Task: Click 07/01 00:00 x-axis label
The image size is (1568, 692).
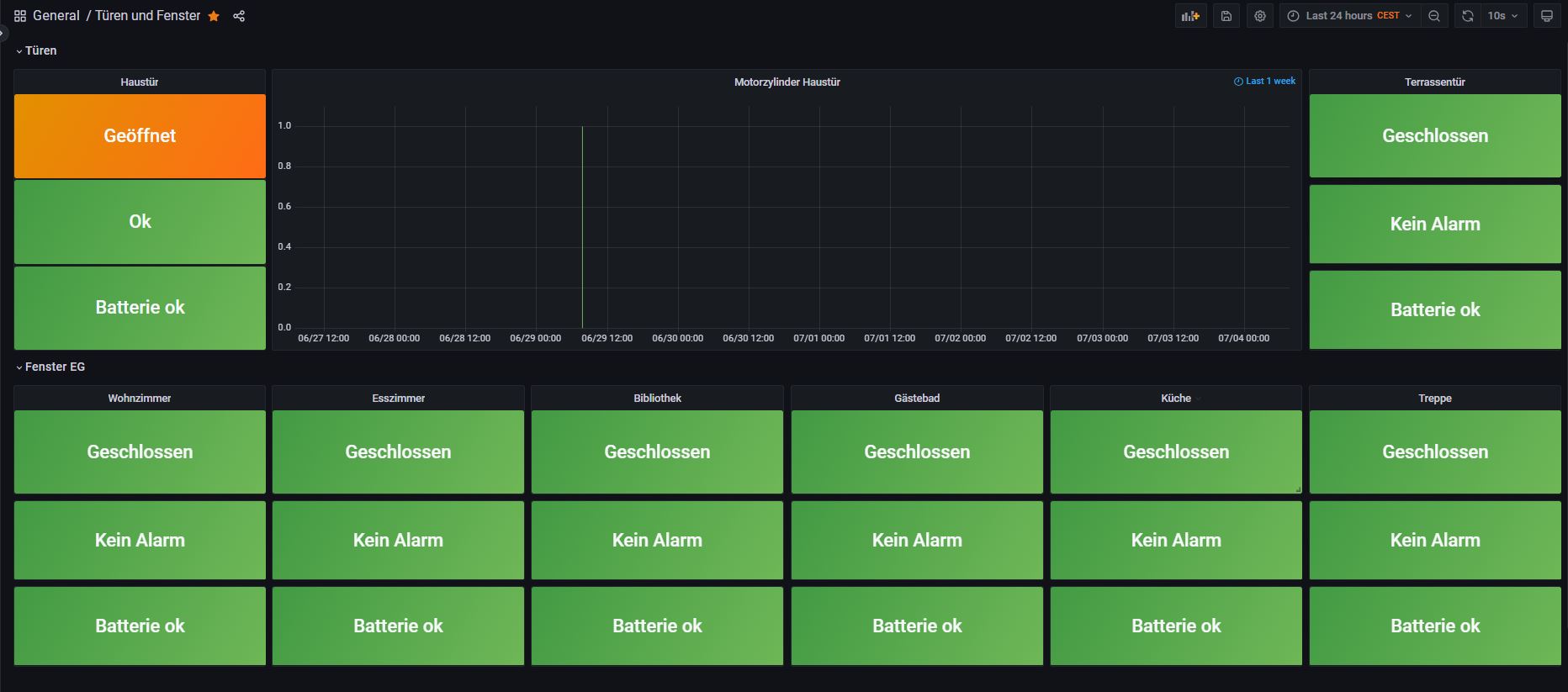Action: tap(818, 338)
